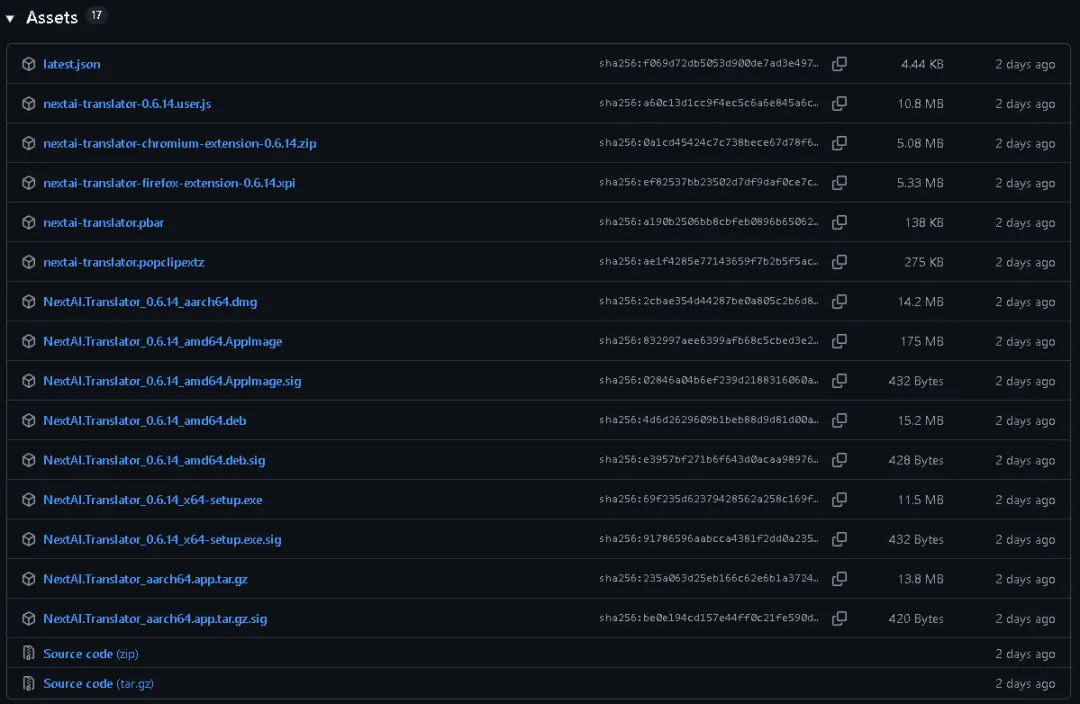Copy hash for x64-setup.exe asset
Viewport: 1080px width, 704px height.
[839, 499]
